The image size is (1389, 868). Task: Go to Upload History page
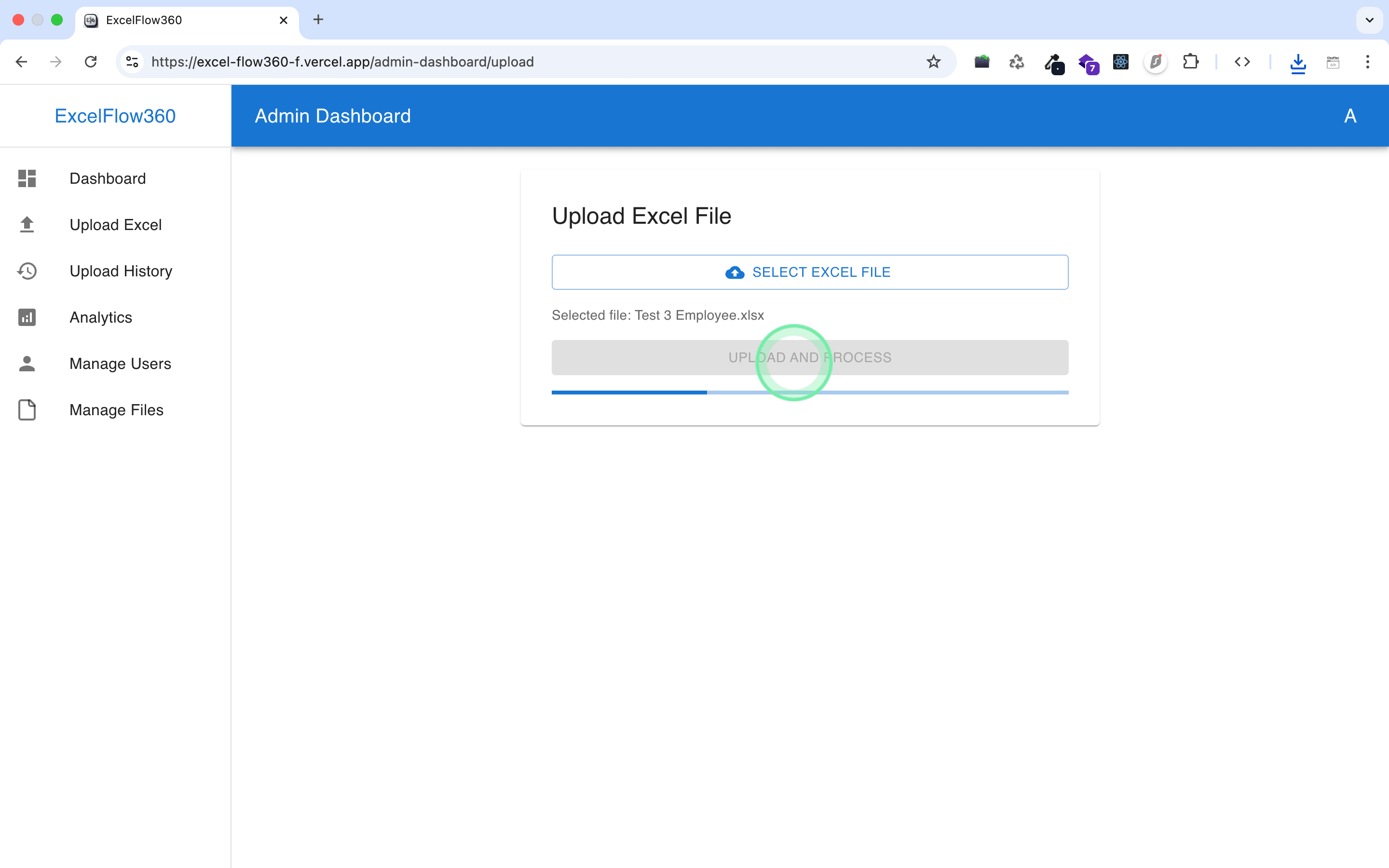(121, 271)
